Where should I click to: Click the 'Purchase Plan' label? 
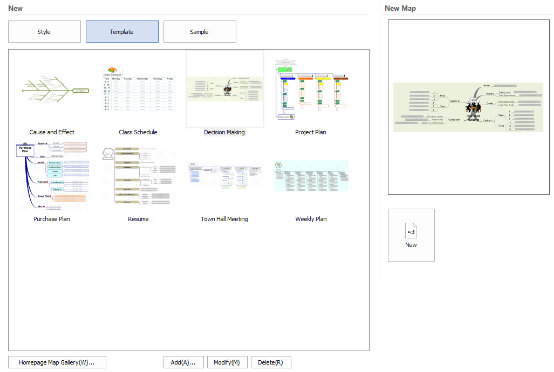(x=52, y=219)
